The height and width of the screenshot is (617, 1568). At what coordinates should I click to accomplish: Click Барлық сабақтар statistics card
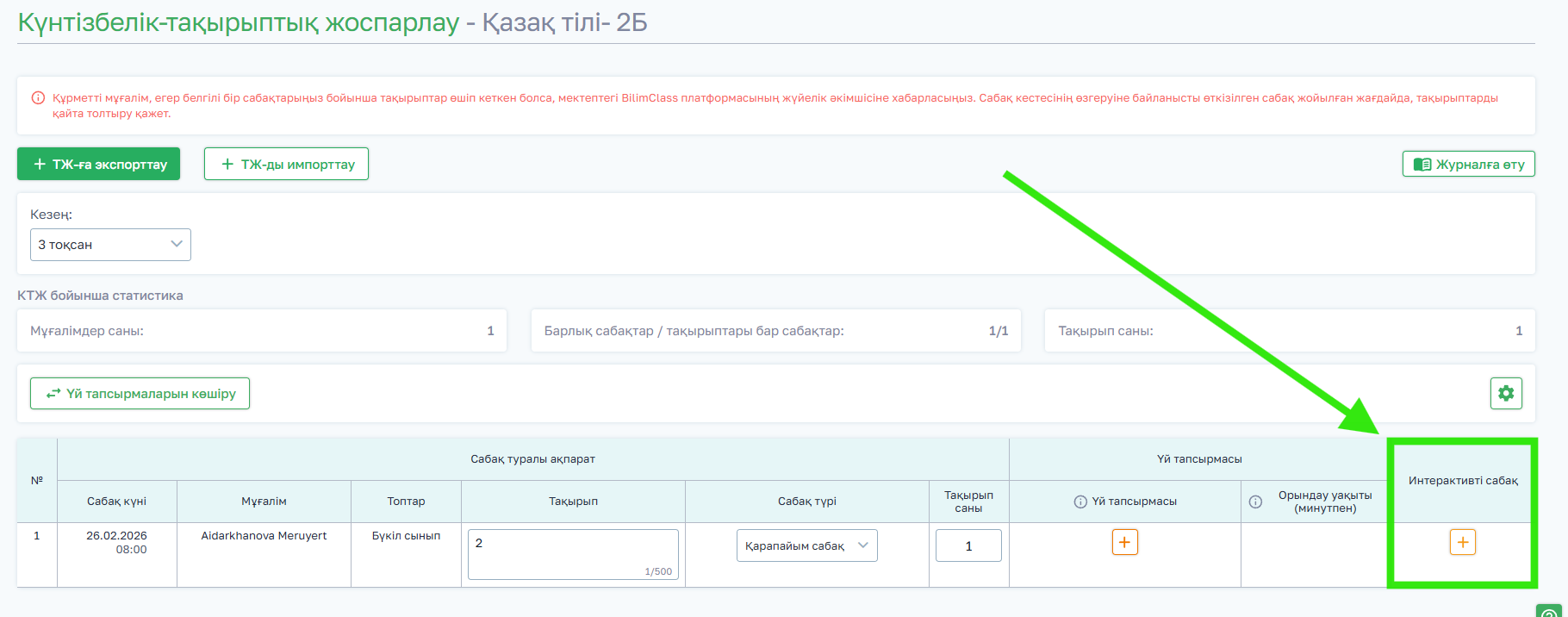[x=775, y=331]
